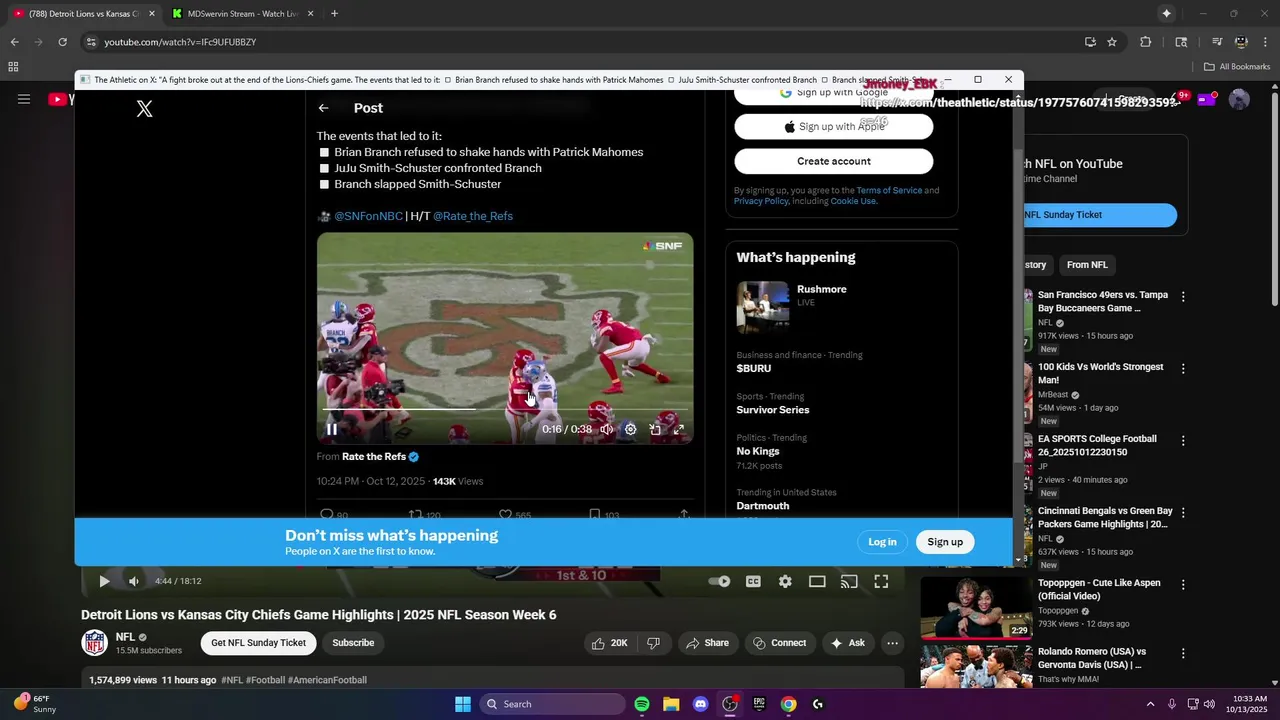Image resolution: width=1280 pixels, height=720 pixels.
Task: Open X video picture-in-picture mode
Action: [x=655, y=429]
